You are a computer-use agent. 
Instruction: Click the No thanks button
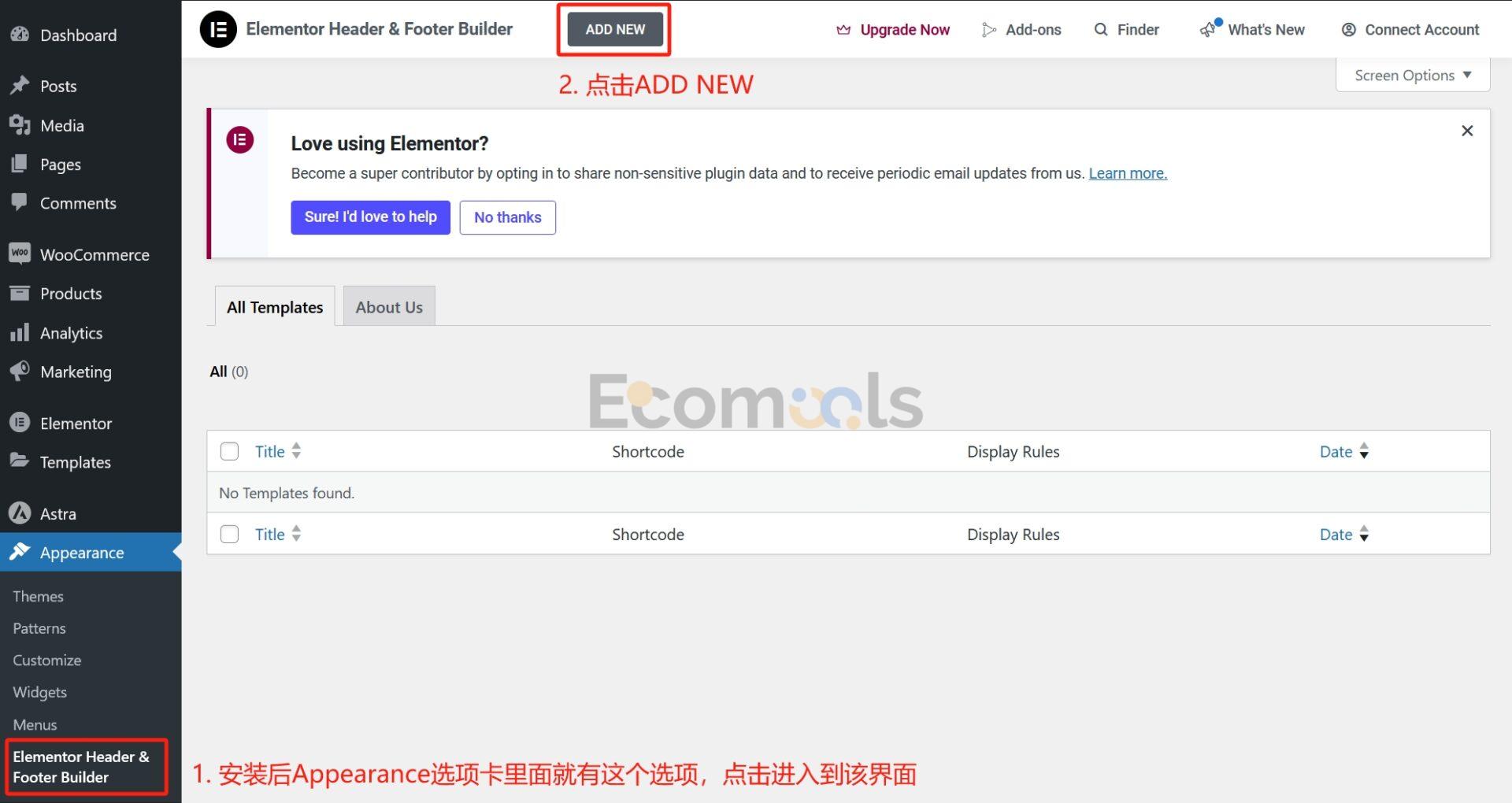[508, 217]
